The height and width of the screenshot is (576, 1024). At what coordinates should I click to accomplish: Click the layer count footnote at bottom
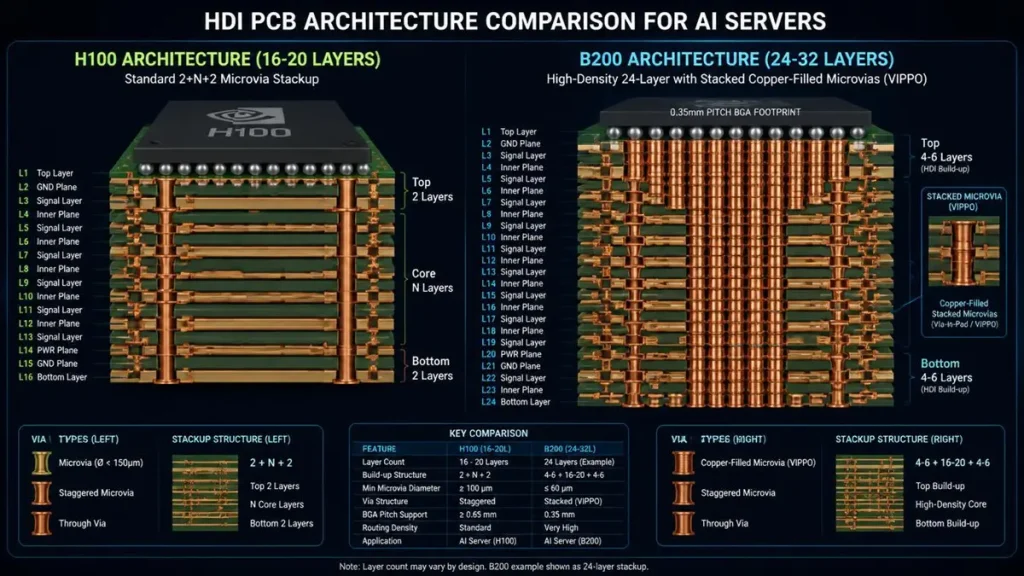click(x=494, y=566)
